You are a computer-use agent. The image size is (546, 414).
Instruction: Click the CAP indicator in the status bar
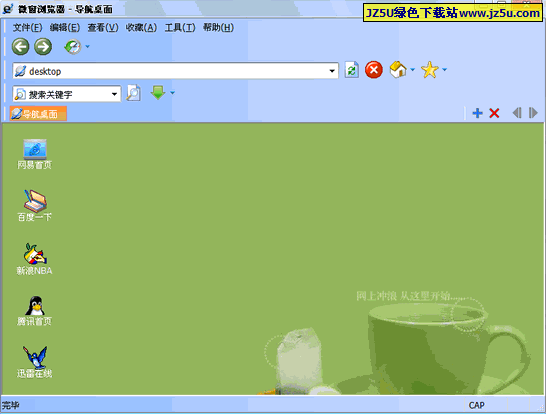476,405
